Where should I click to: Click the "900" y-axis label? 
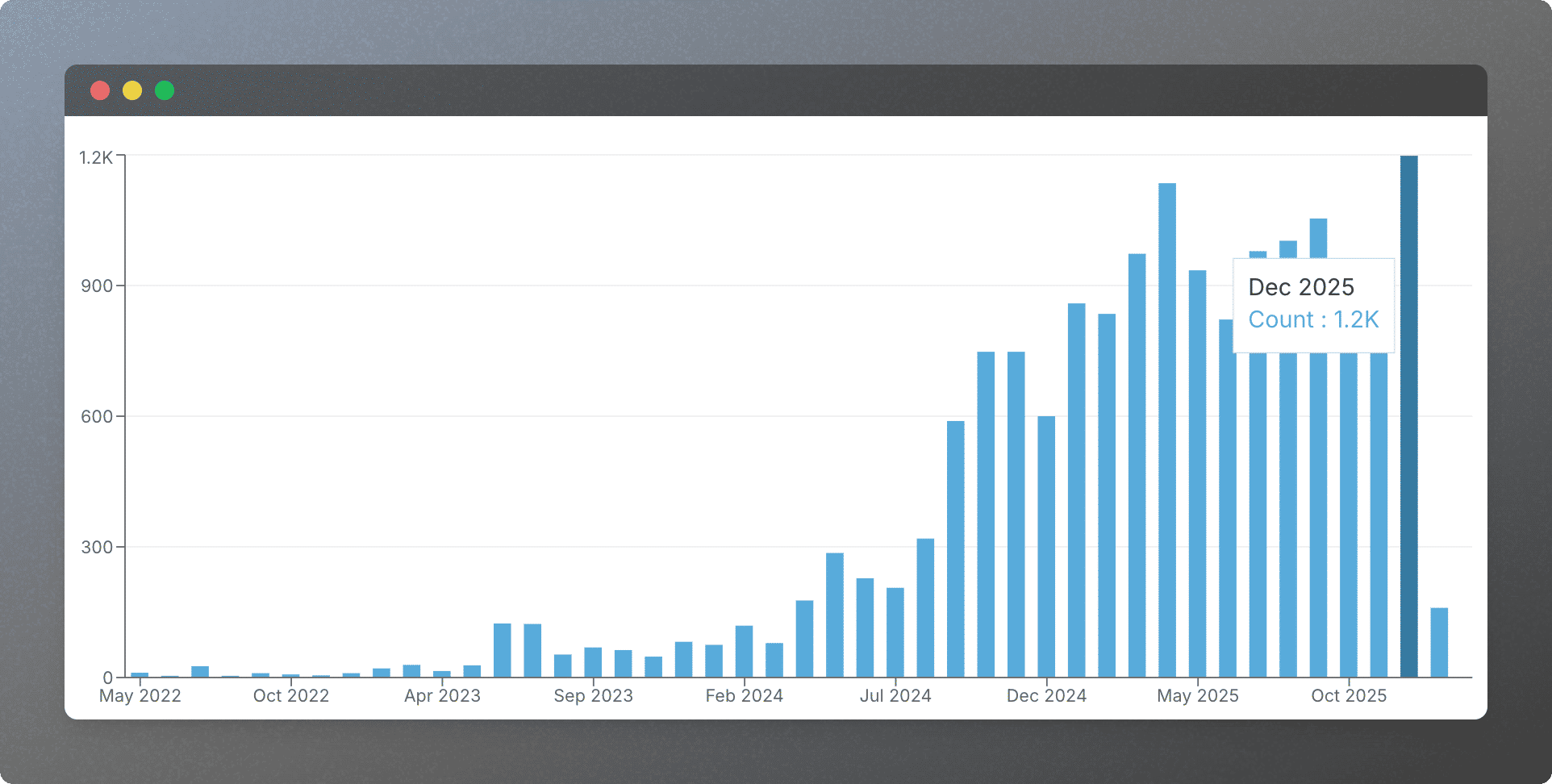[x=97, y=286]
